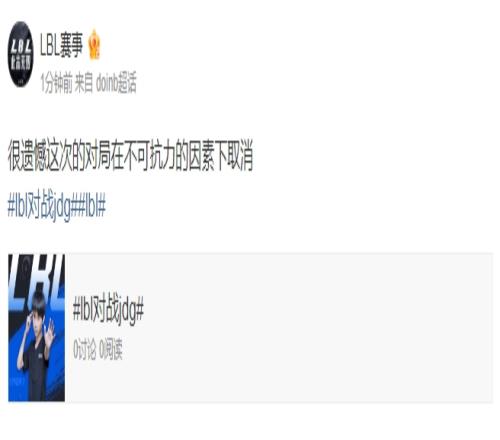Click the gold crown membership badge

95,44
